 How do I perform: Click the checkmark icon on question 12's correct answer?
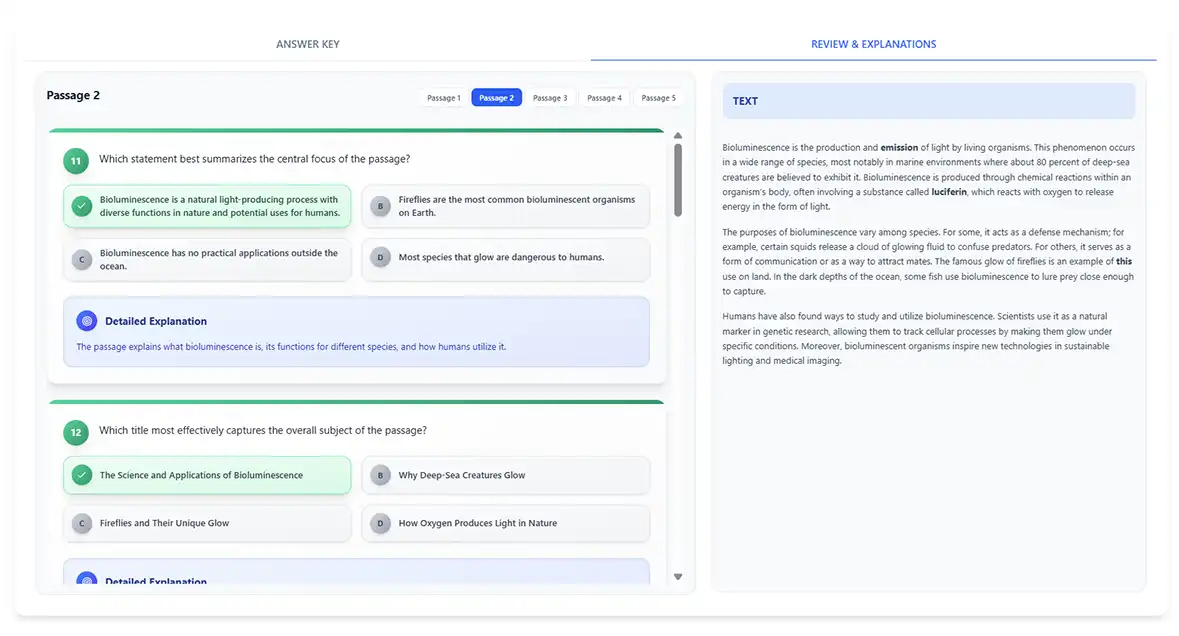pyautogui.click(x=82, y=474)
